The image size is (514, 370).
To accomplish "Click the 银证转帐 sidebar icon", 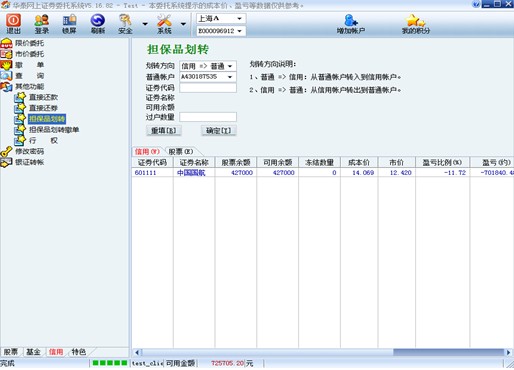I will point(6,162).
